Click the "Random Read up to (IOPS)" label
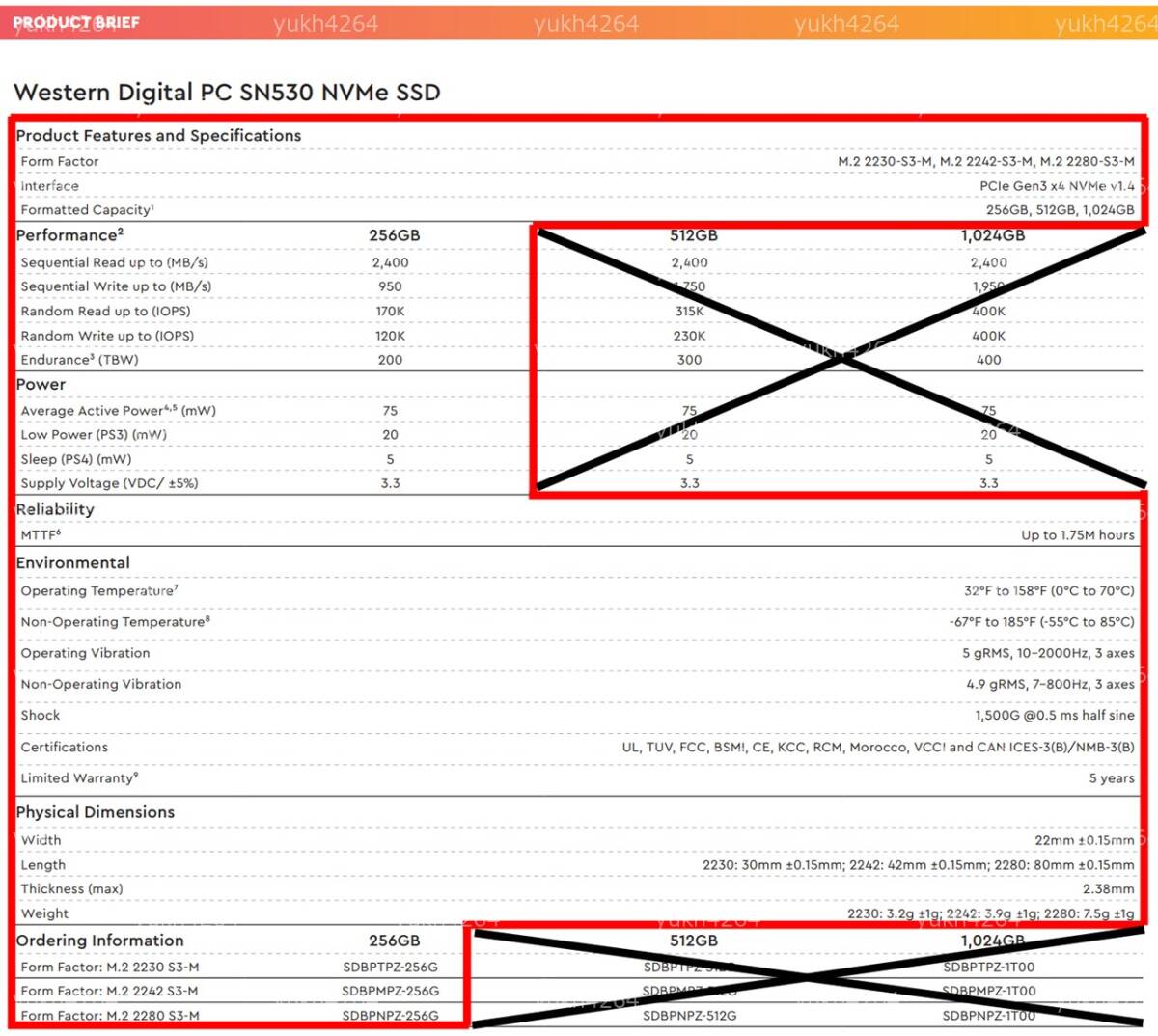The height and width of the screenshot is (1036, 1158). [105, 312]
